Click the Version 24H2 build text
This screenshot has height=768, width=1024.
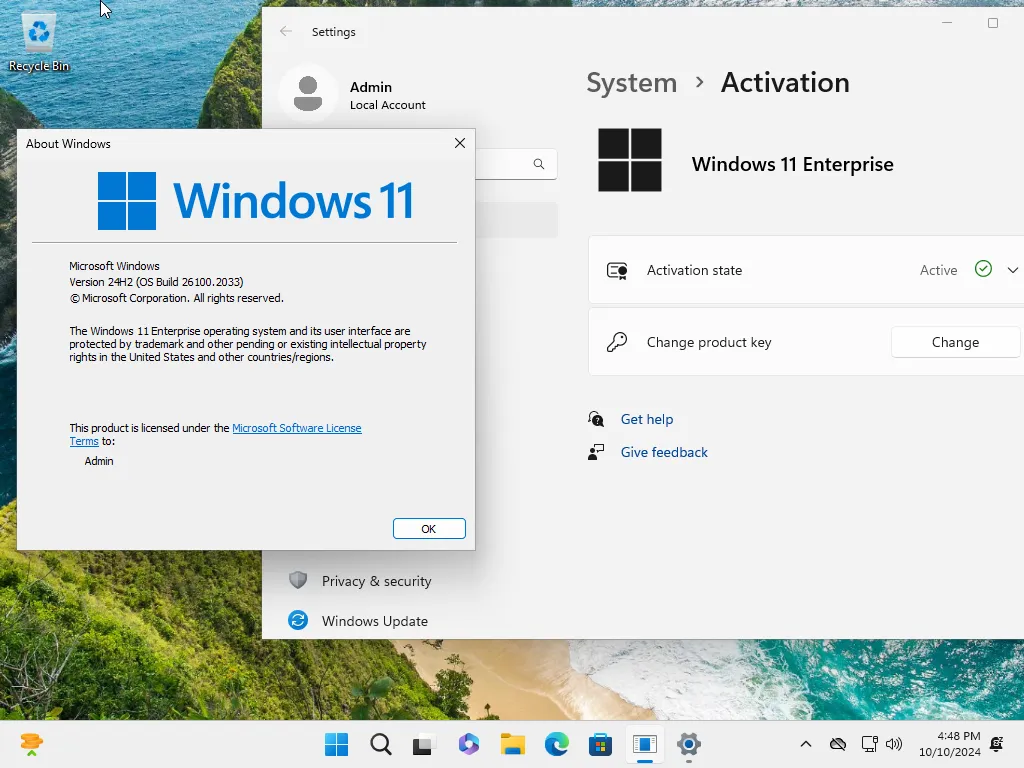156,282
